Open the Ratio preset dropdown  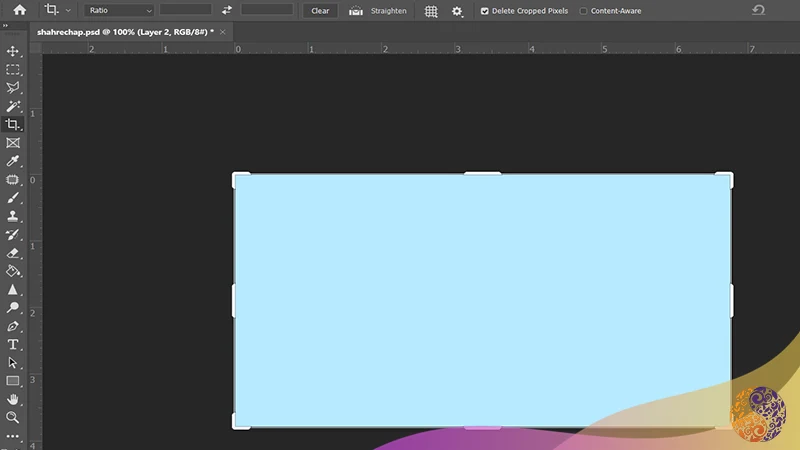coord(119,11)
